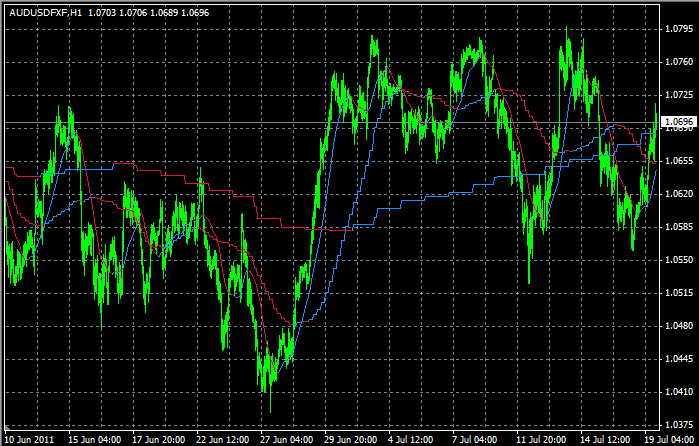Click the 10 Jun 2011 date label
699x446 pixels.
tap(29, 440)
